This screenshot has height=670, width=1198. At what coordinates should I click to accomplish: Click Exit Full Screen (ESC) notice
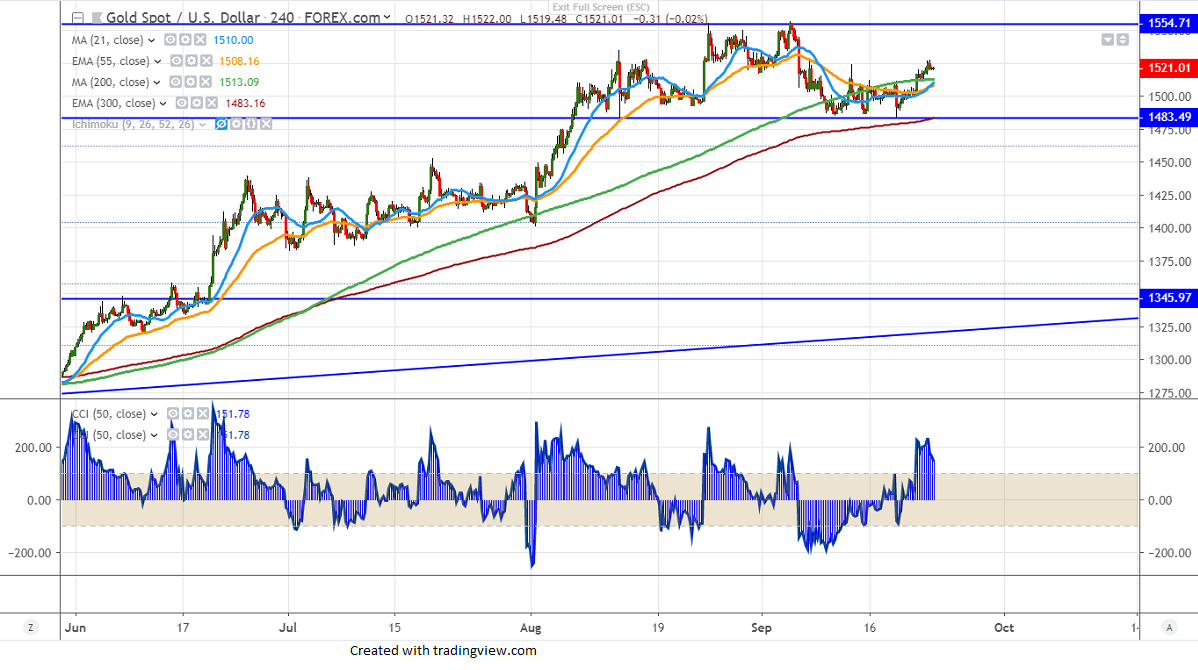[601, 7]
